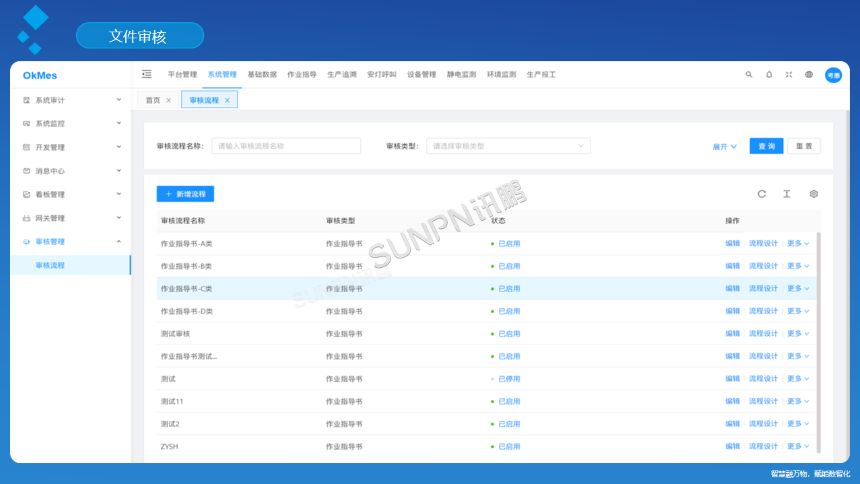860x484 pixels.
Task: Collapse the 审核管理 sidebar menu
Action: pyautogui.click(x=71, y=241)
